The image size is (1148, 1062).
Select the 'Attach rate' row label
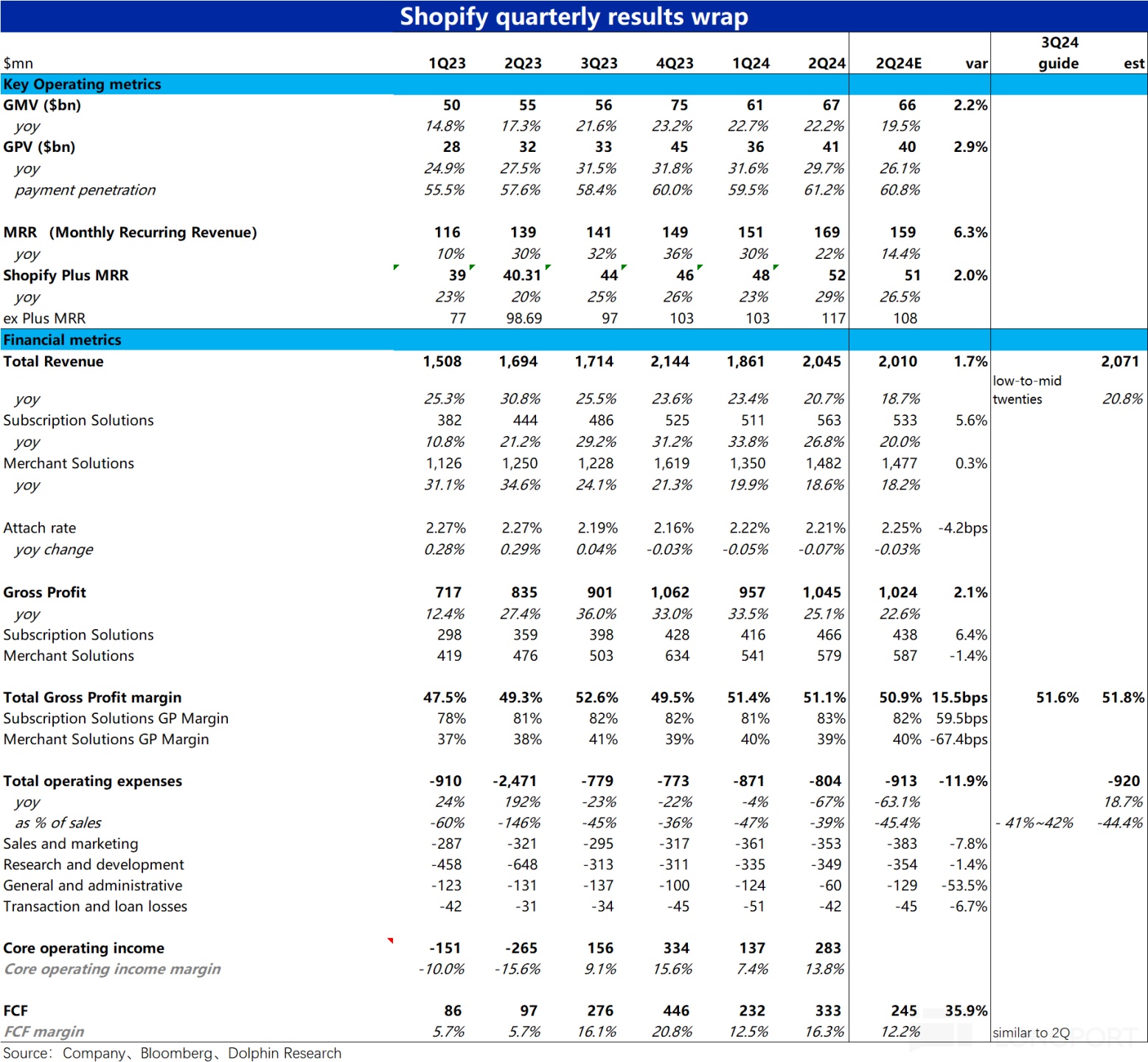pyautogui.click(x=40, y=528)
